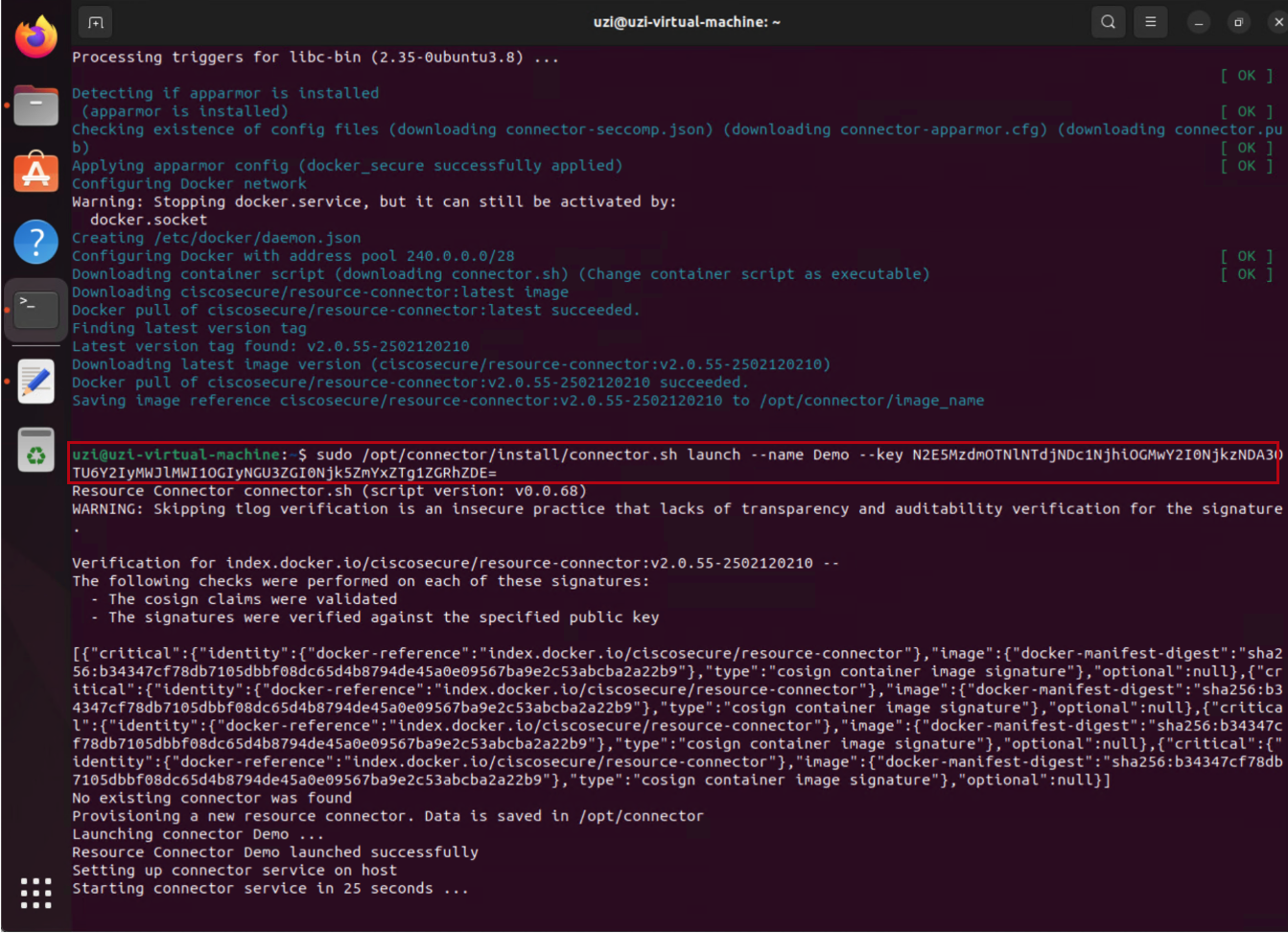Click 'Detecting if apparmor is installed' line
This screenshot has width=1288, height=933.
tap(225, 93)
